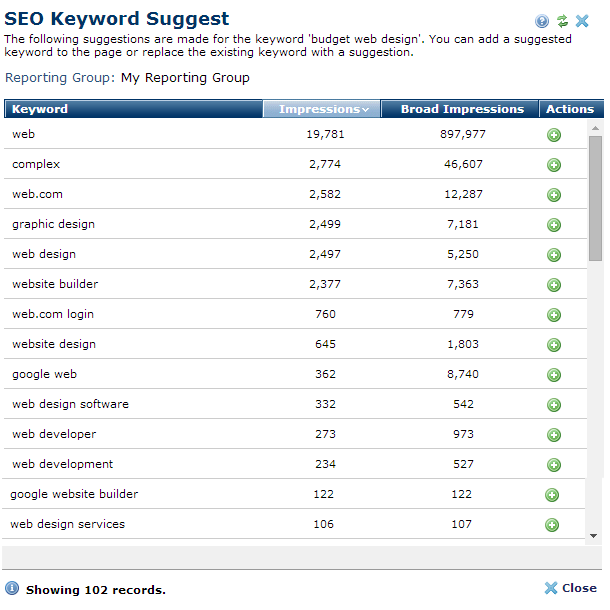Add 'web design services' keyword via plus
The height and width of the screenshot is (610, 610).
[x=552, y=525]
